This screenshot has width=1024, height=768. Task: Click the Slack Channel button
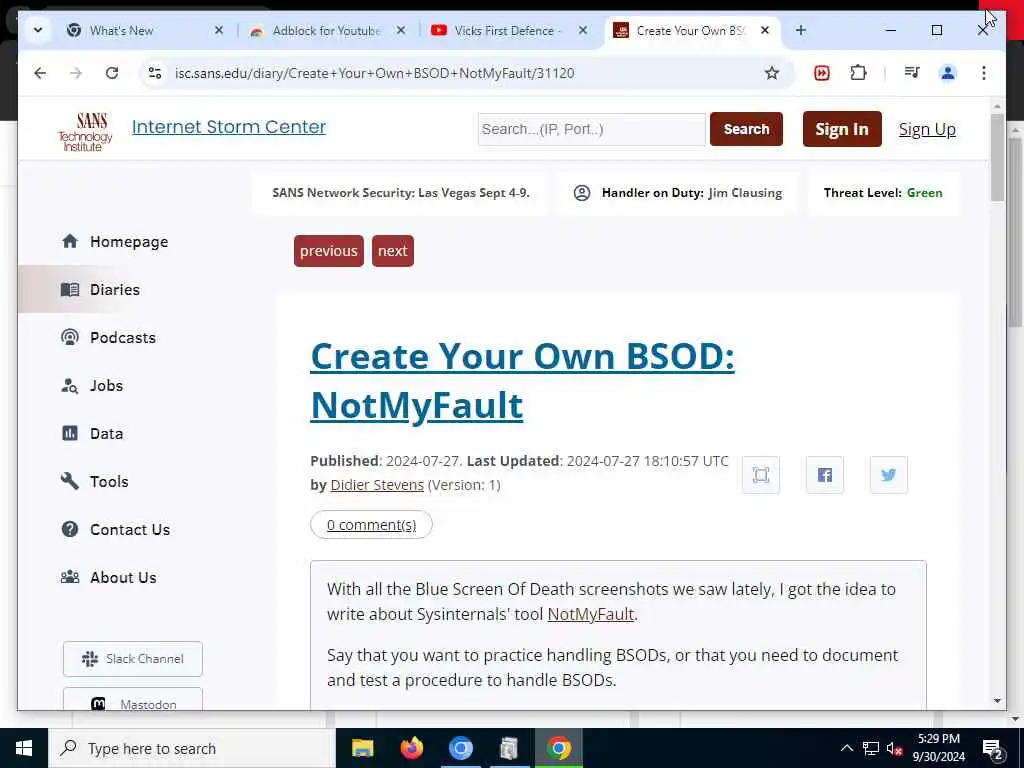[133, 658]
